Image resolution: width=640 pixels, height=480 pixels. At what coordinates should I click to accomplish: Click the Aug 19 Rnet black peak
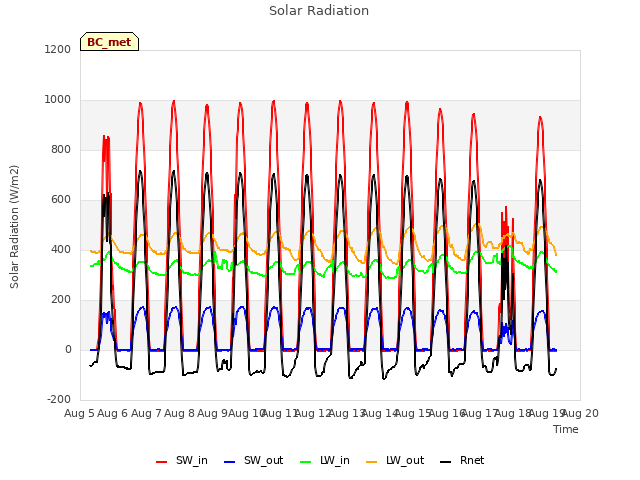(x=540, y=181)
